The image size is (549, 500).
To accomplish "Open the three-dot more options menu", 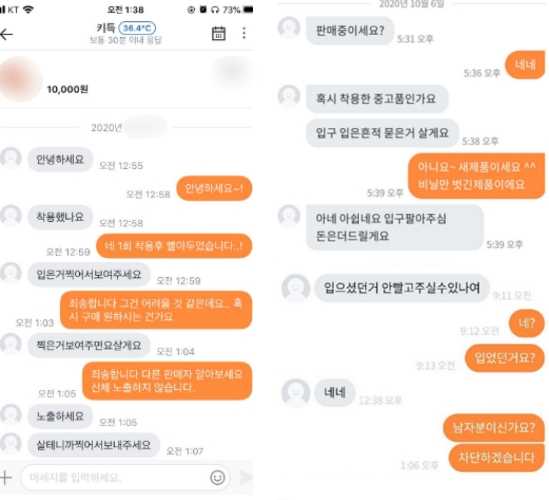I will pos(244,33).
